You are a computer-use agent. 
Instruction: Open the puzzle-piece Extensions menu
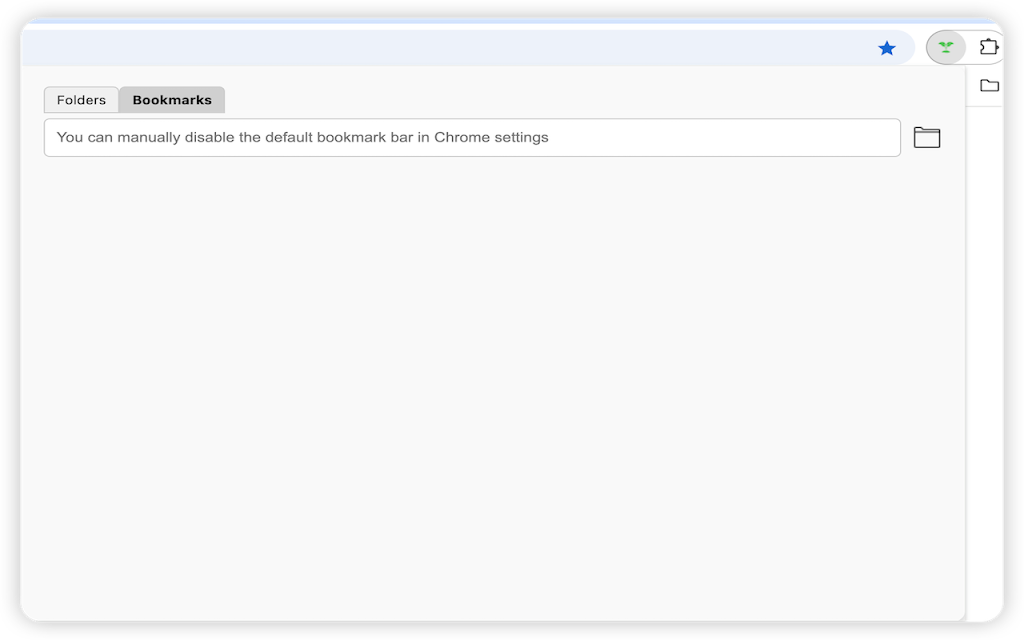tap(988, 47)
